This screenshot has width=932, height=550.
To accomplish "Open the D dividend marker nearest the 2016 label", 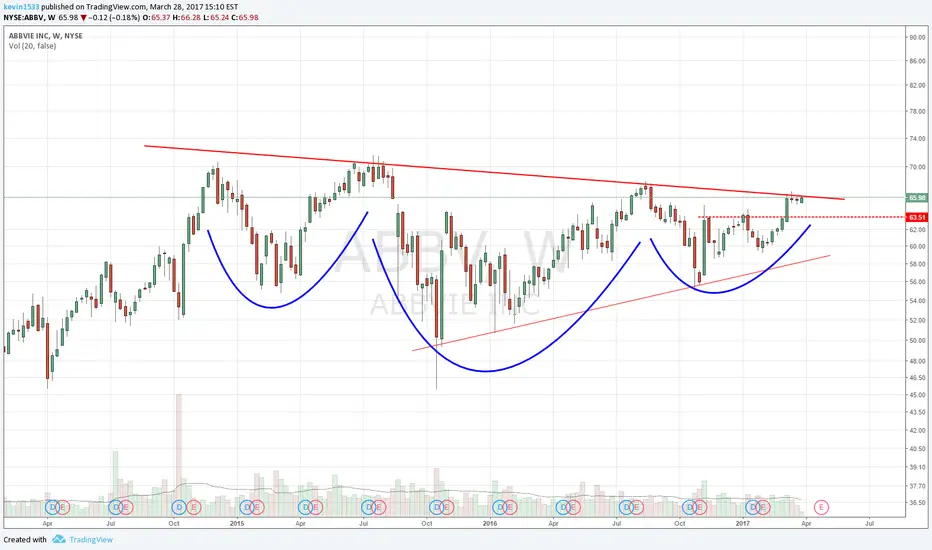I will click(500, 507).
